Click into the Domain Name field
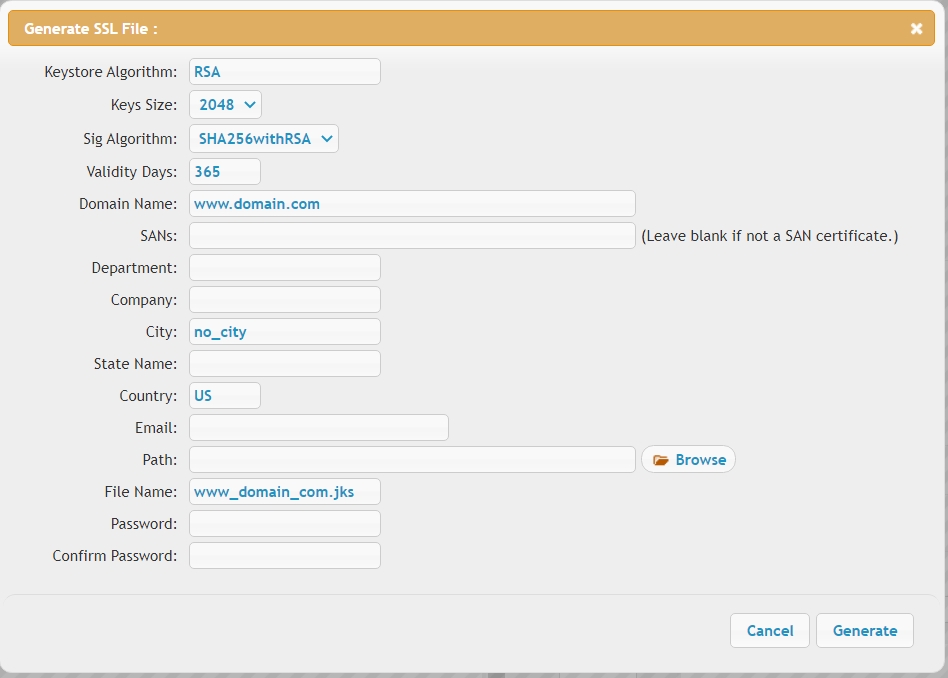The image size is (948, 678). [412, 204]
